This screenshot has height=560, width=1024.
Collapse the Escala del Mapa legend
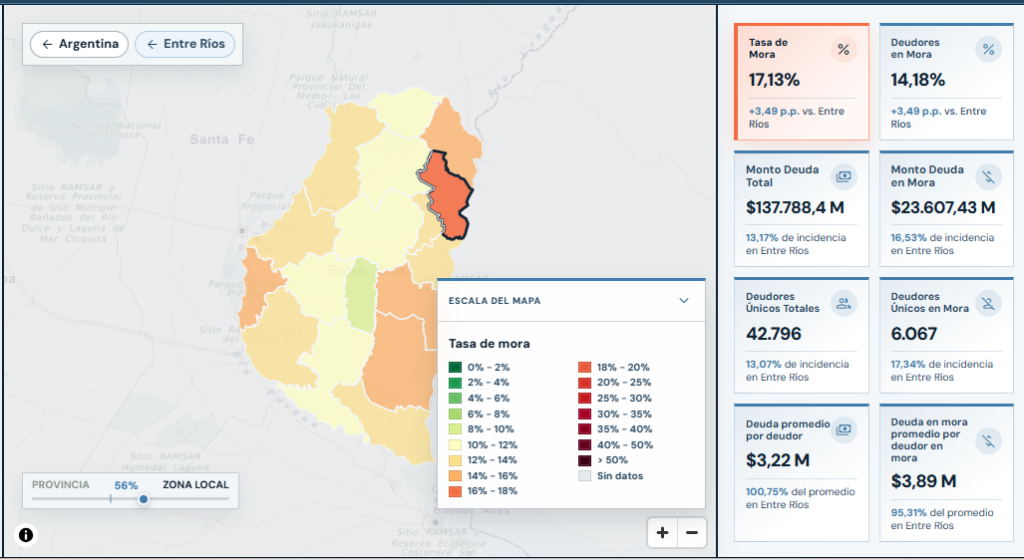click(x=684, y=301)
